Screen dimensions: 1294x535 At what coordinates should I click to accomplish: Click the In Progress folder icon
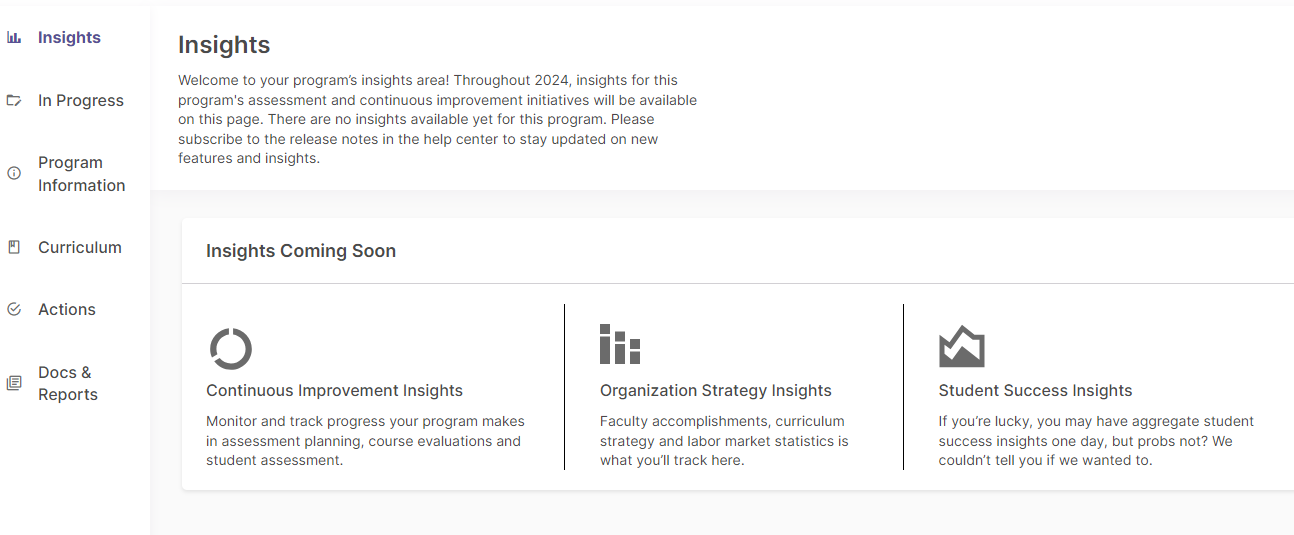pyautogui.click(x=14, y=100)
